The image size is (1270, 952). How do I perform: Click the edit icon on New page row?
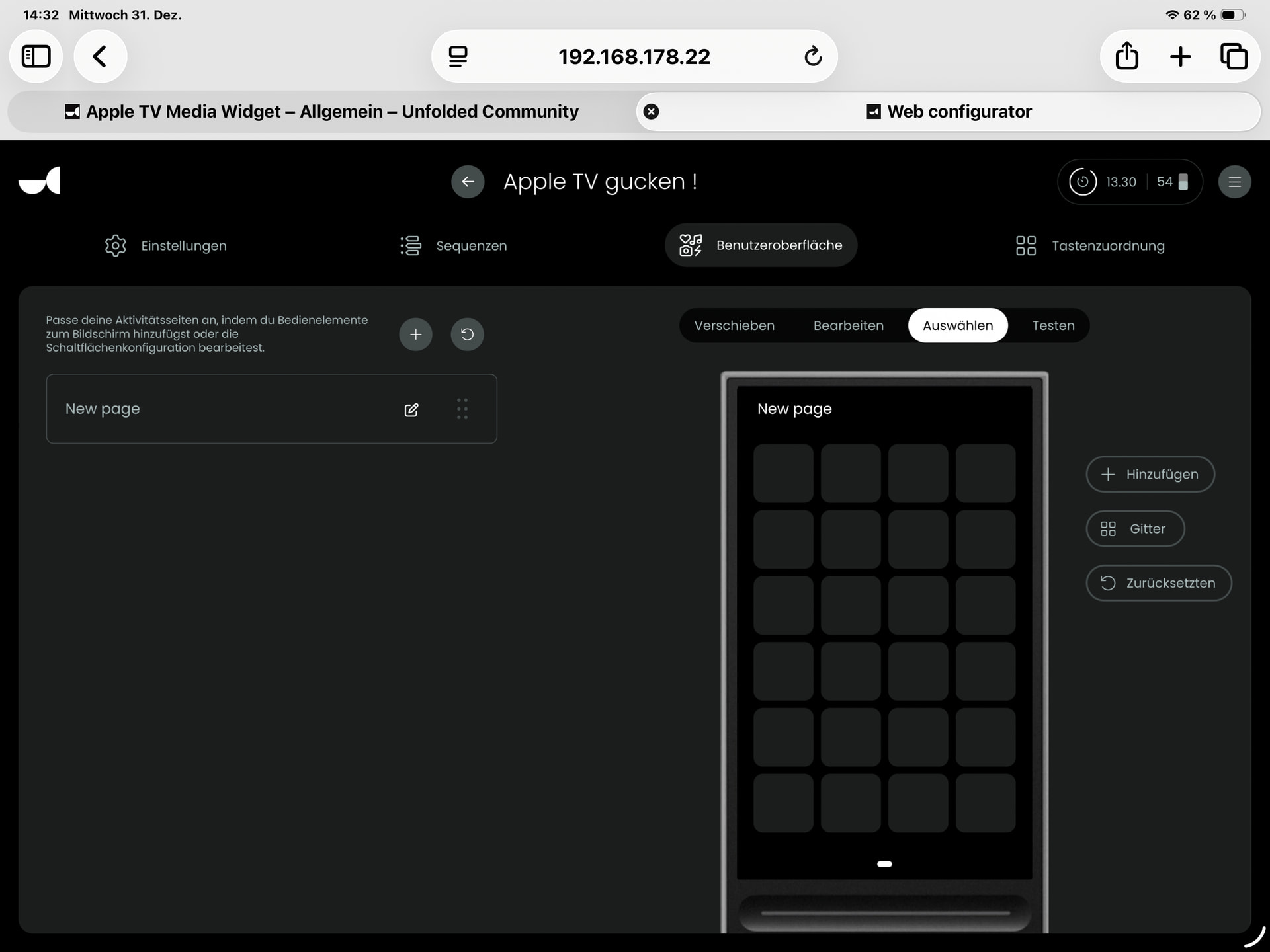click(x=411, y=409)
